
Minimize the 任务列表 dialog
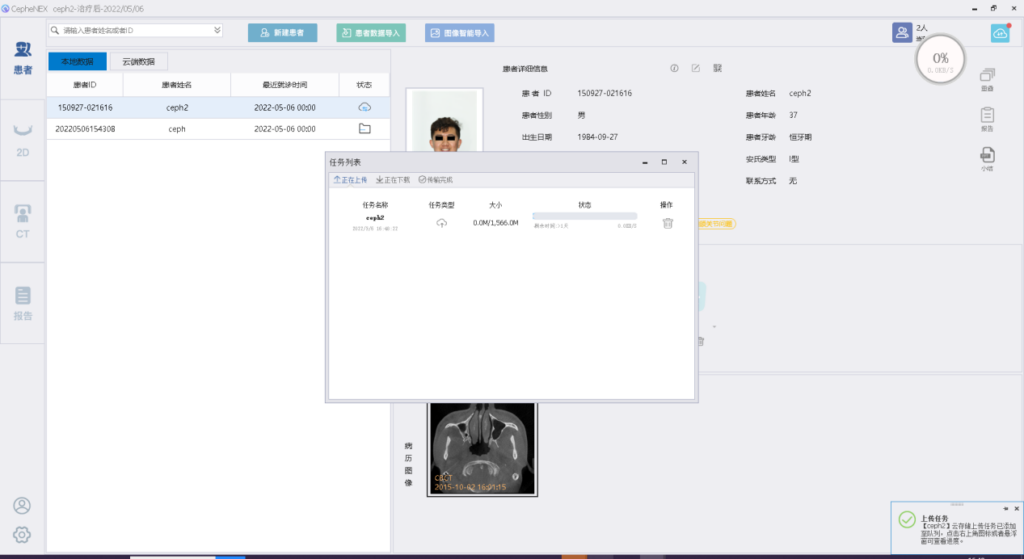645,162
